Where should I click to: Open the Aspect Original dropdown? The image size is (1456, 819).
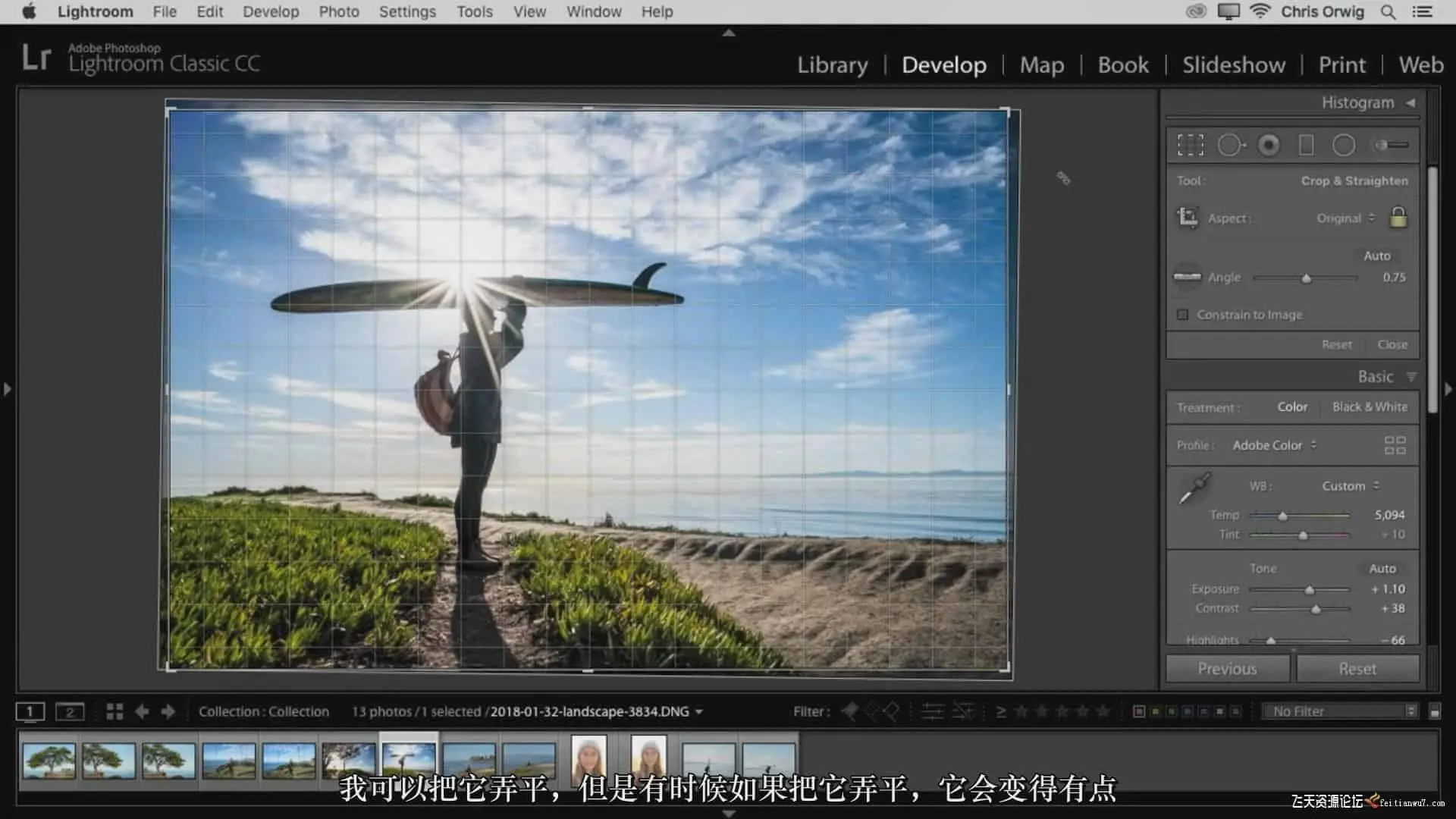[1345, 218]
